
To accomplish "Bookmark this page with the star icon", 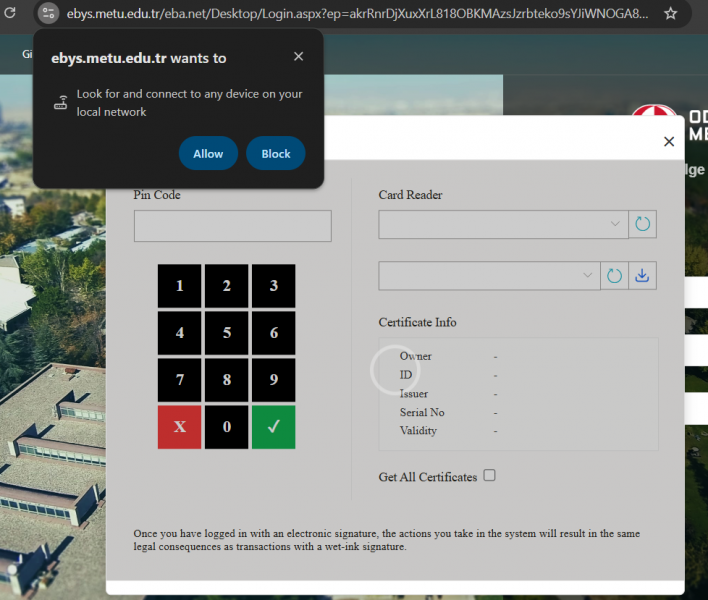I will tap(670, 14).
